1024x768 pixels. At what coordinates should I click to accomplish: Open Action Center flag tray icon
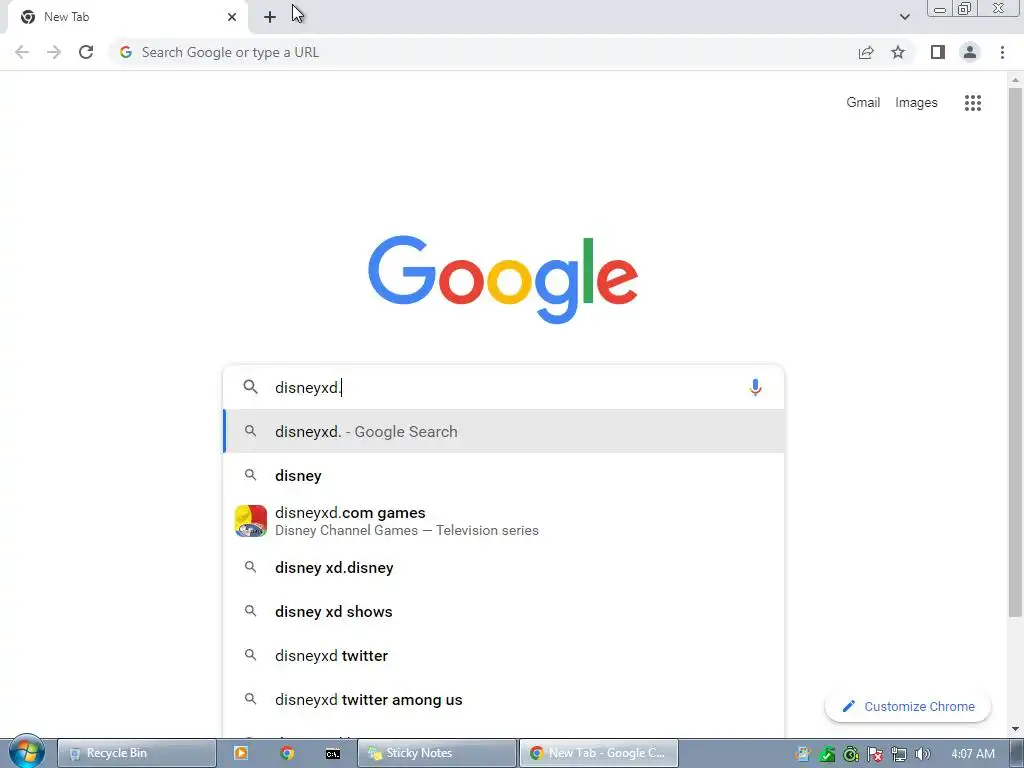pos(875,754)
